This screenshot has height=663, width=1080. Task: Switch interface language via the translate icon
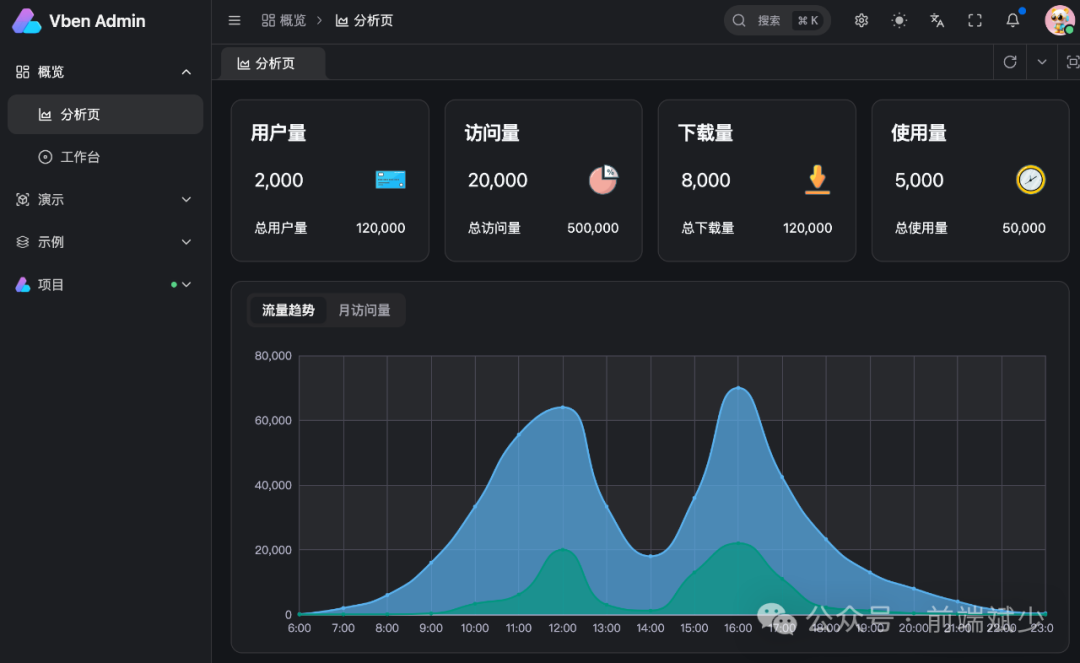tap(936, 20)
